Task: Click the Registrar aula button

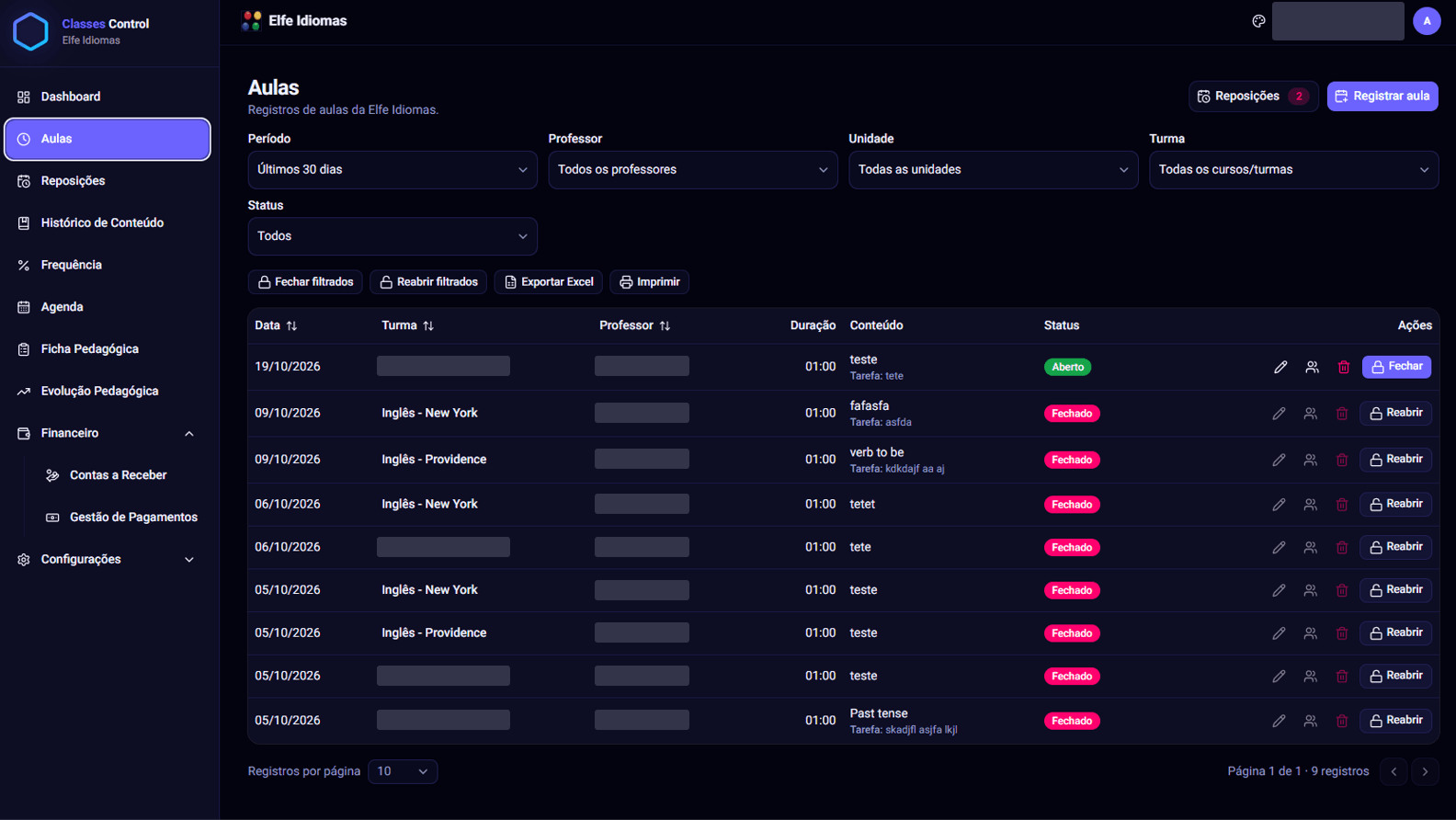Action: (x=1382, y=97)
